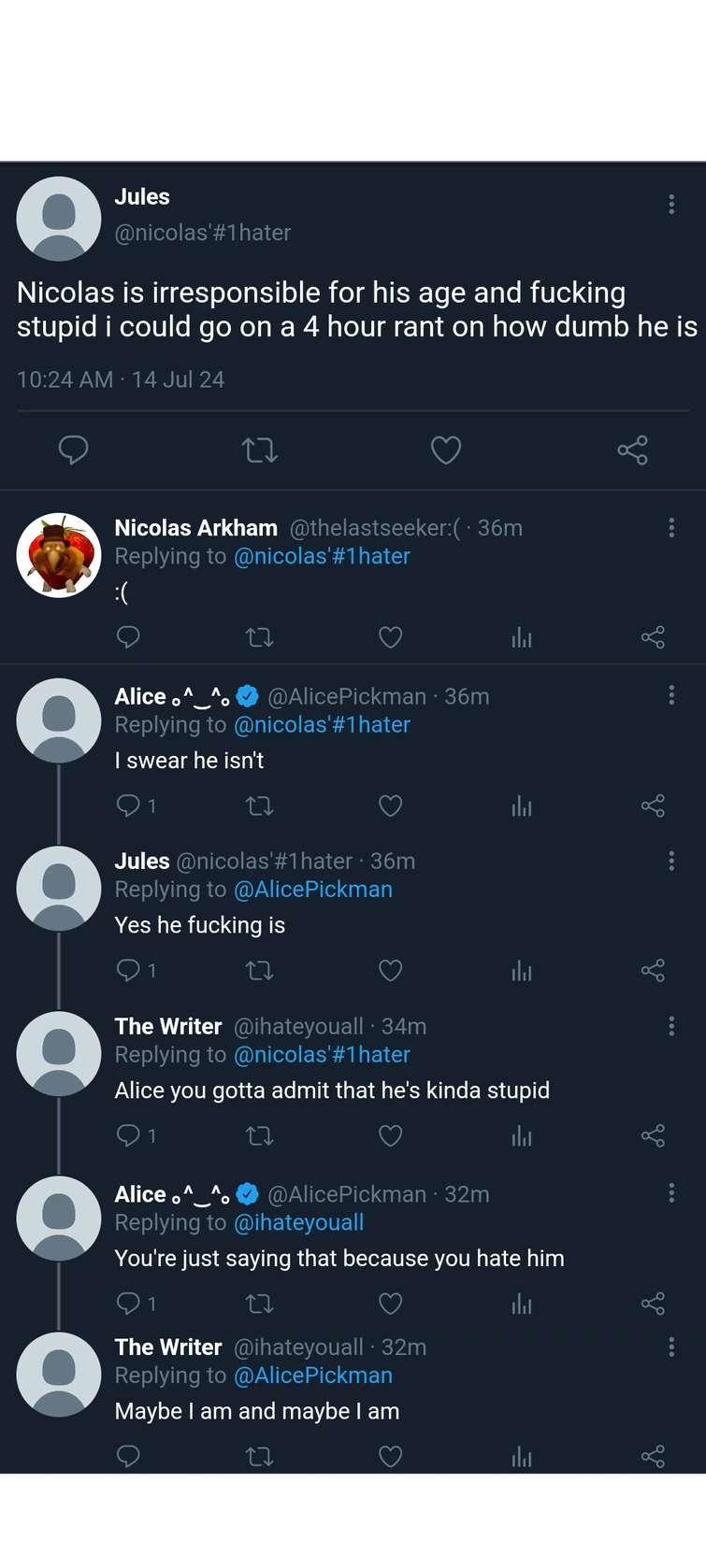Open the reply count on The Writer's reply
Screen dimensions: 706x1568
click(135, 1135)
